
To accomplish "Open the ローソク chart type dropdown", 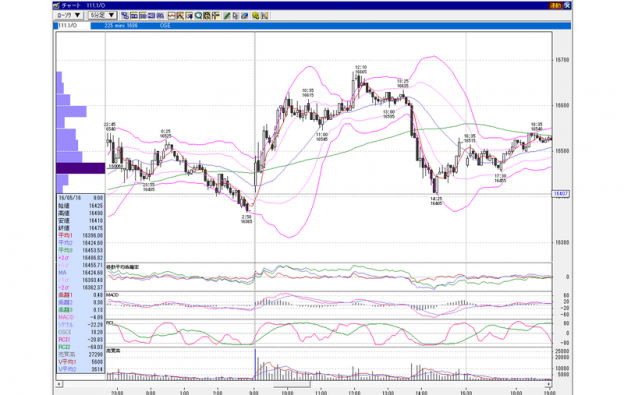I will click(68, 15).
